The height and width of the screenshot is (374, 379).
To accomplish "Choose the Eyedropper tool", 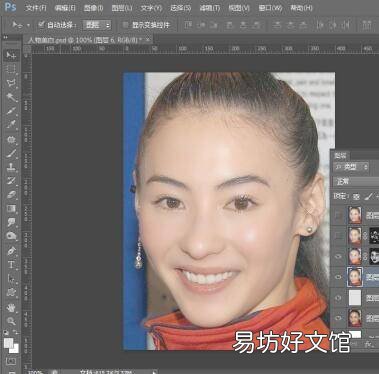I will tap(11, 125).
